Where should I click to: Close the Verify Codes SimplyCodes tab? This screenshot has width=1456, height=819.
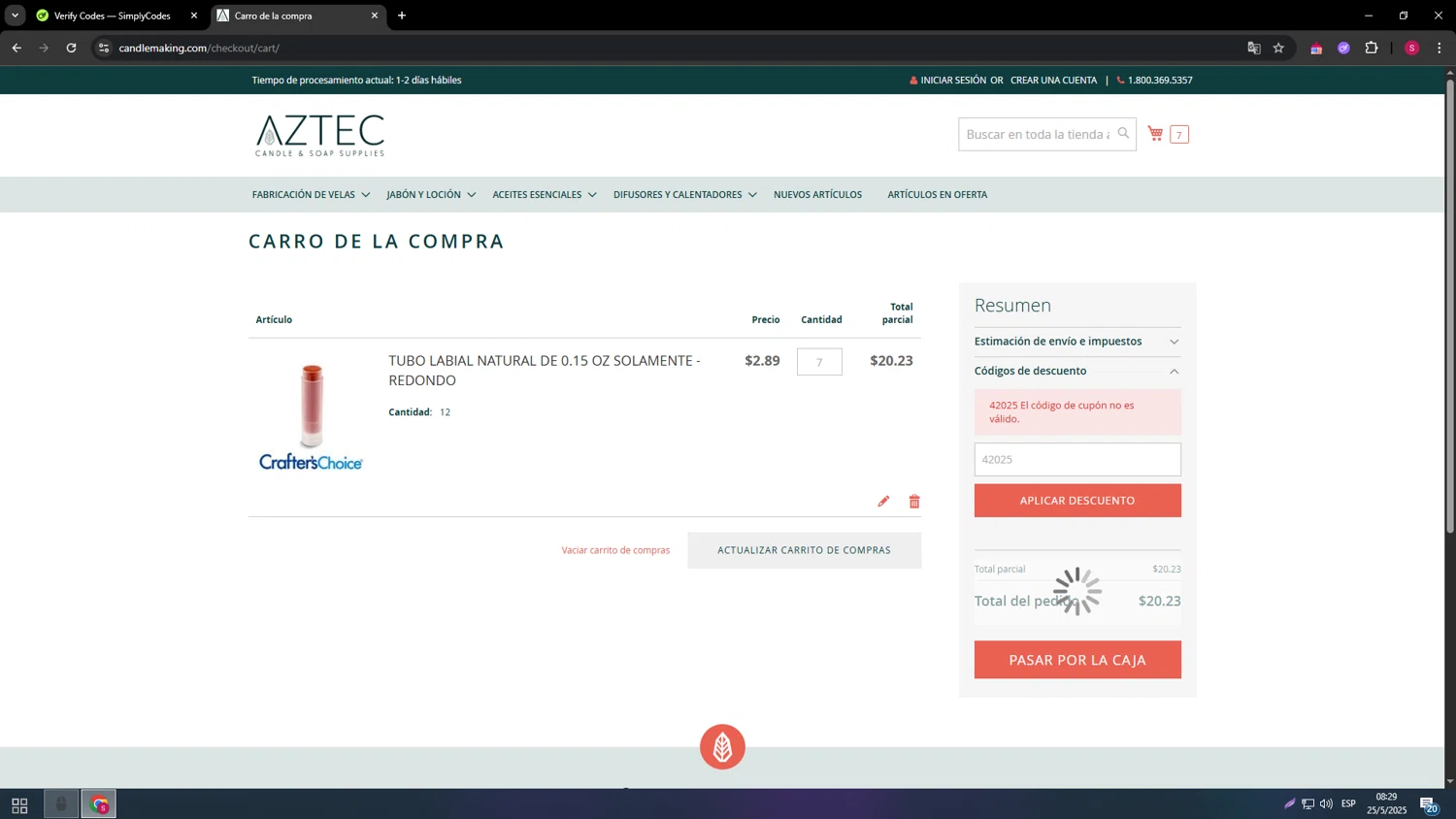[194, 16]
